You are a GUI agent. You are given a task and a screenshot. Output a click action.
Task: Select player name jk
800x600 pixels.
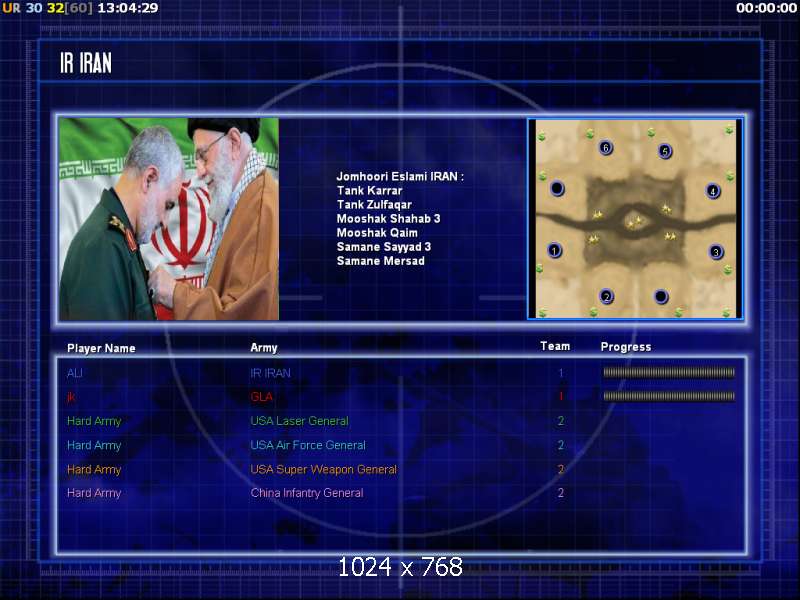71,397
